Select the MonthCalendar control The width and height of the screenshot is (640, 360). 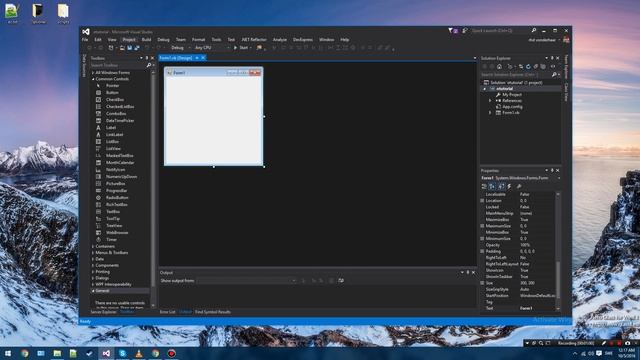pyautogui.click(x=120, y=162)
